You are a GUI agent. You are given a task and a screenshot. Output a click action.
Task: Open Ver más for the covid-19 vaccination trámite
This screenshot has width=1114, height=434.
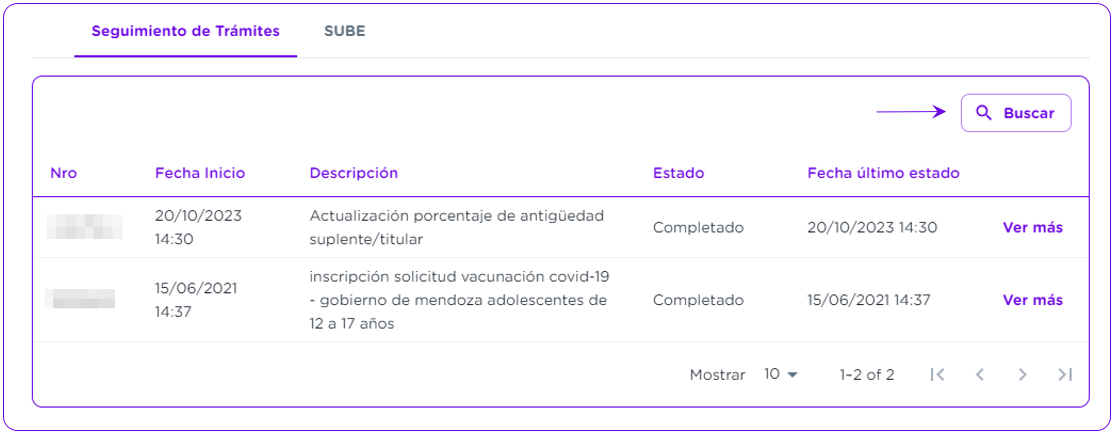pyautogui.click(x=1032, y=300)
